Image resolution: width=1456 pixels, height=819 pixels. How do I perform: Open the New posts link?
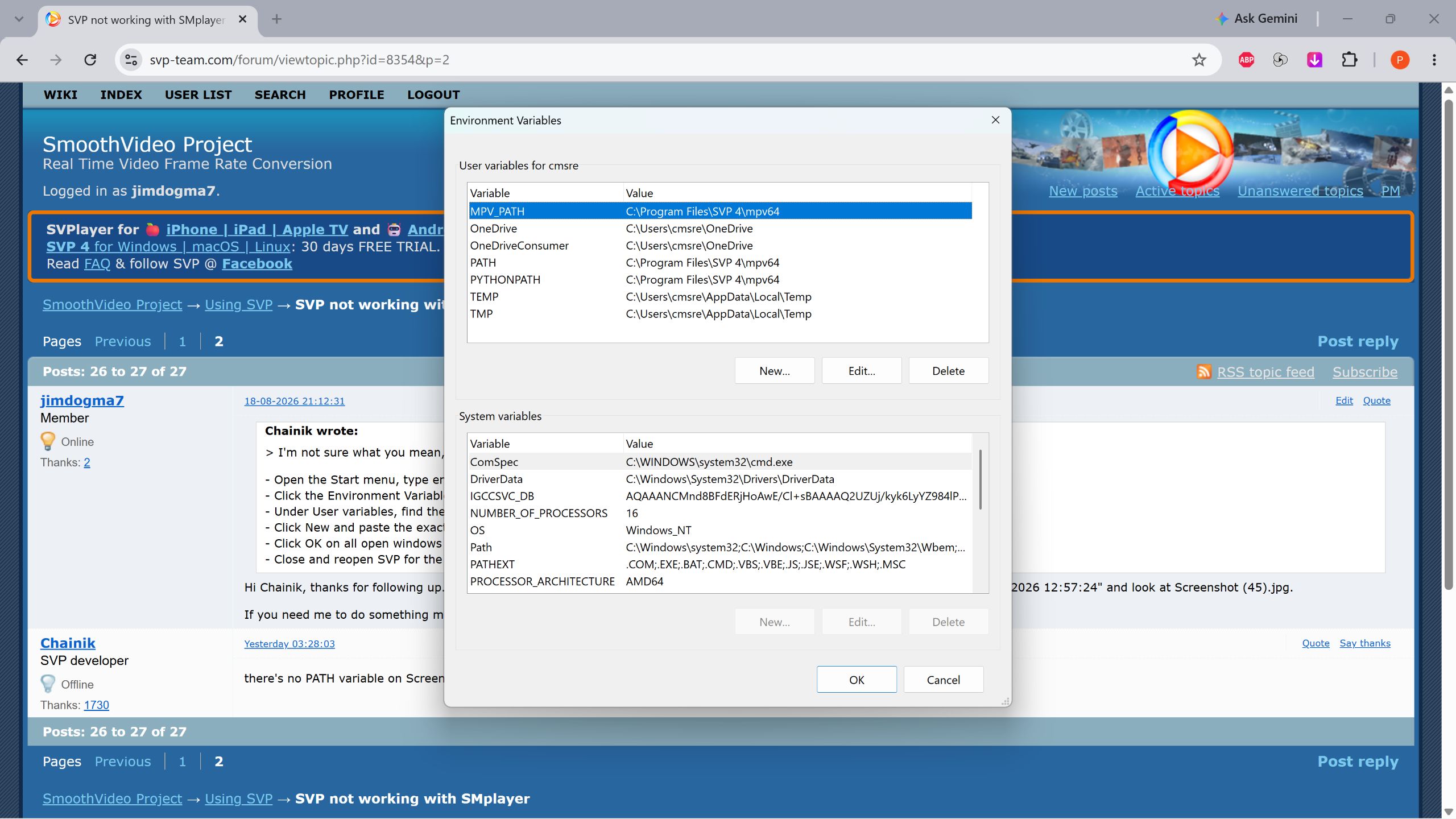click(1083, 191)
